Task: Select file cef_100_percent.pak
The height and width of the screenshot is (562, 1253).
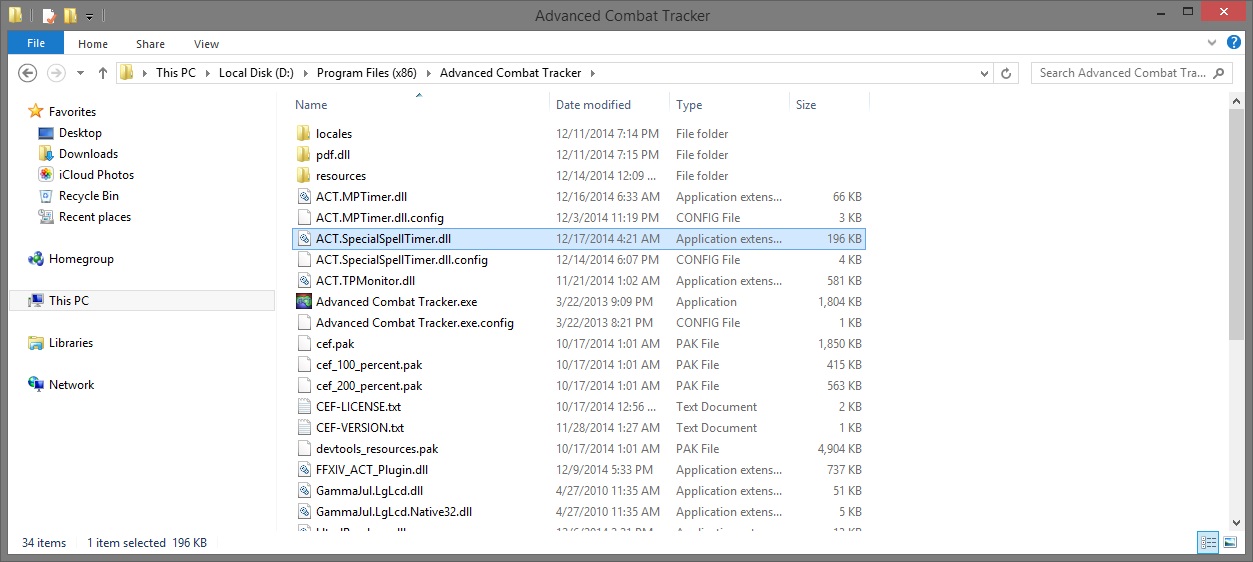Action: pos(369,365)
